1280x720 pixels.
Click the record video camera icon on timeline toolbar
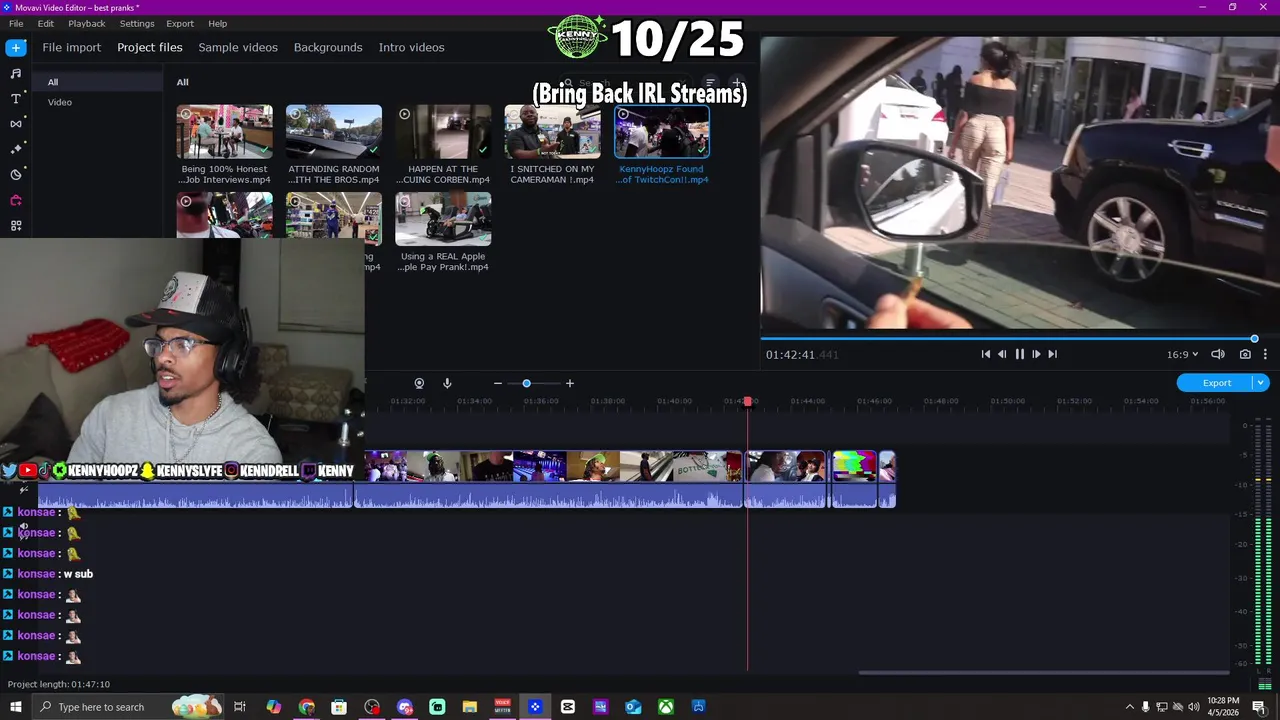tap(419, 383)
